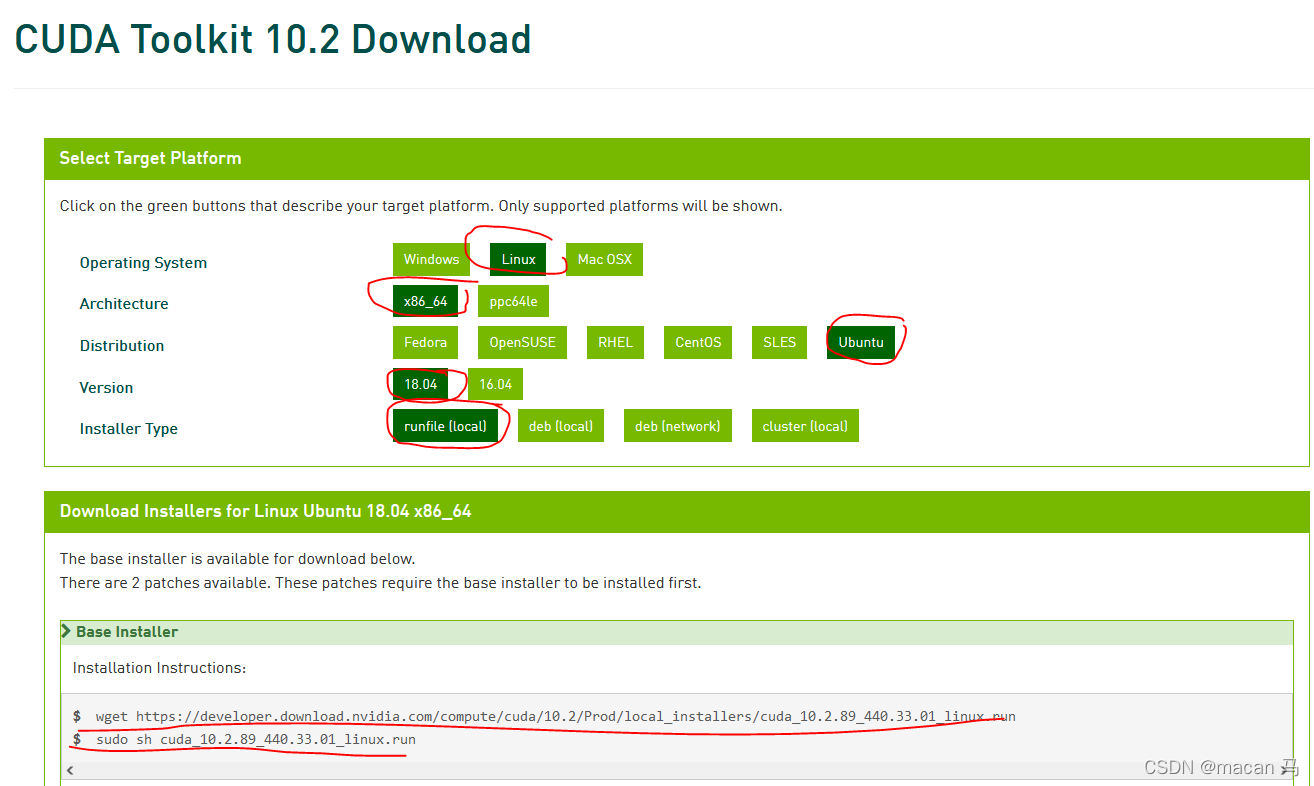The width and height of the screenshot is (1314, 786).
Task: Click the Base Installer chevron arrow
Action: [x=67, y=631]
